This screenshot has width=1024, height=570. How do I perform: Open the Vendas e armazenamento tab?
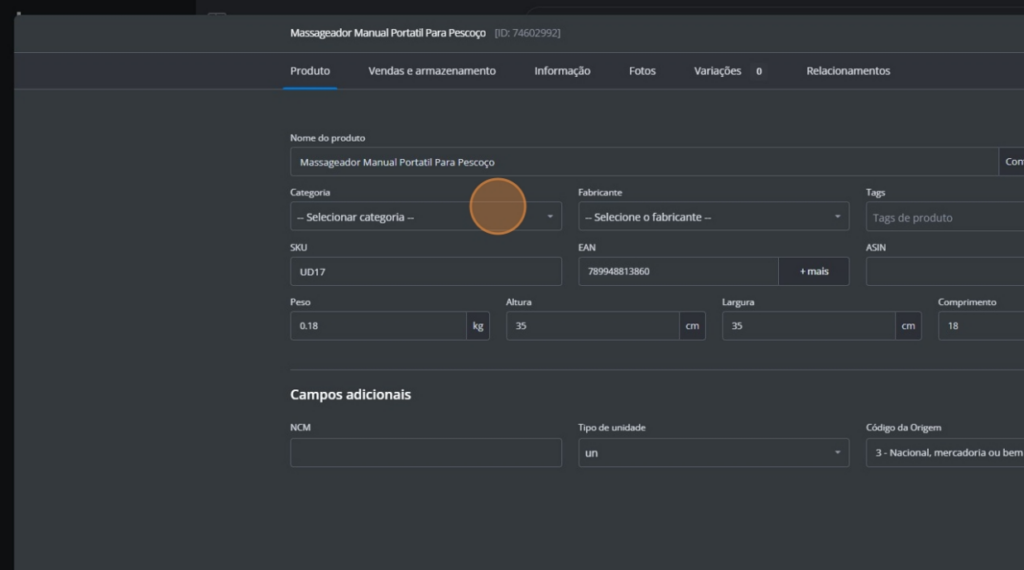click(431, 71)
